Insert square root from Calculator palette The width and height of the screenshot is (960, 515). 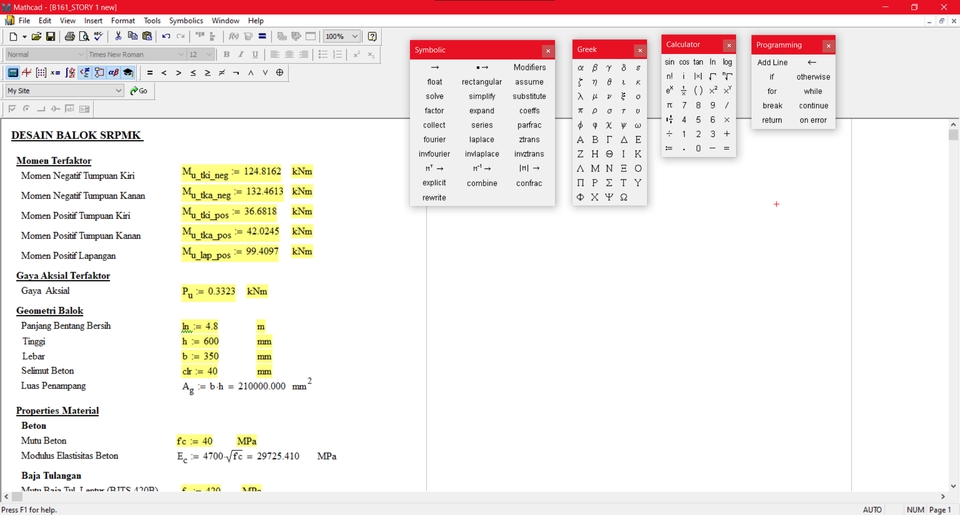coord(713,77)
